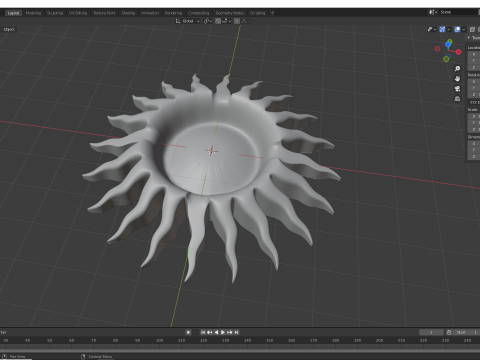
Task: Click the negative X axis gizmo circle
Action: click(x=437, y=49)
